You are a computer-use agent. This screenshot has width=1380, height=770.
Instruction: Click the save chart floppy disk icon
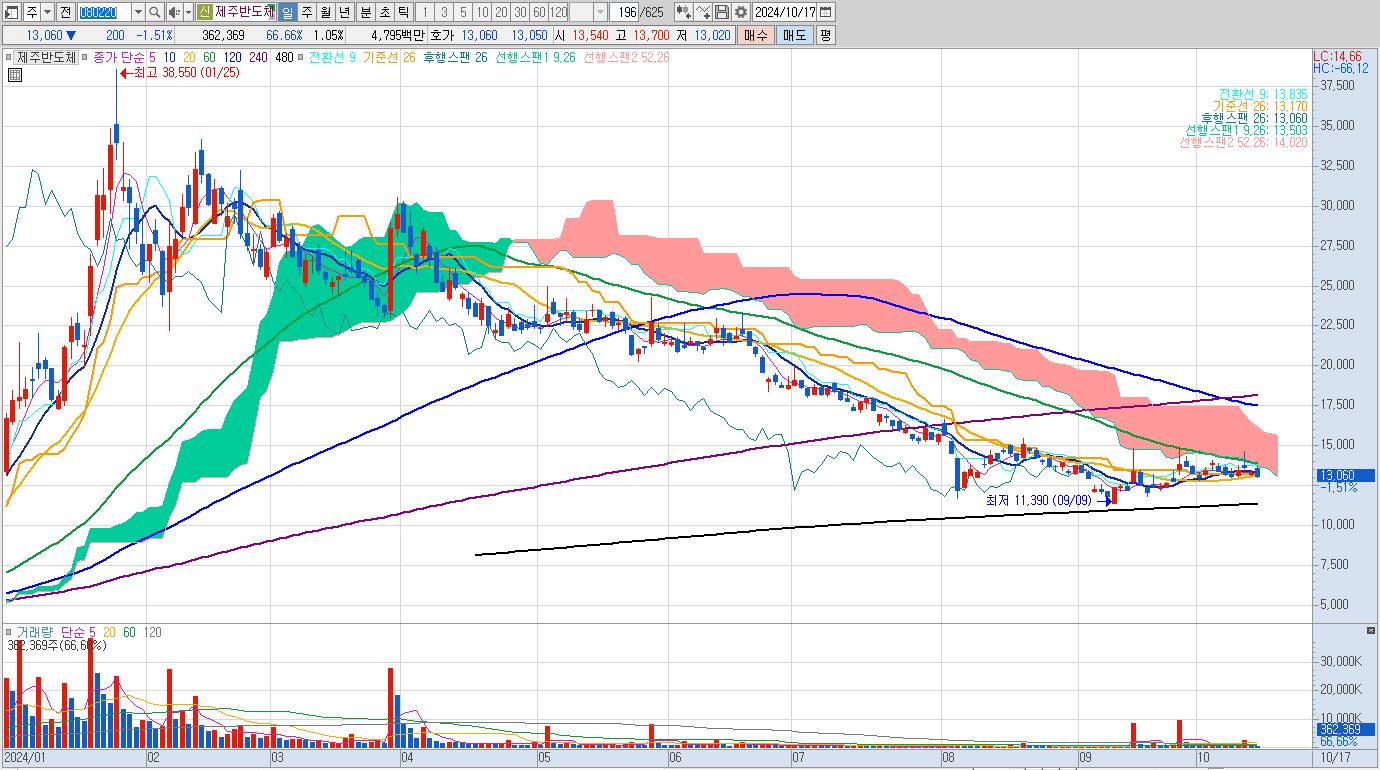tap(722, 12)
